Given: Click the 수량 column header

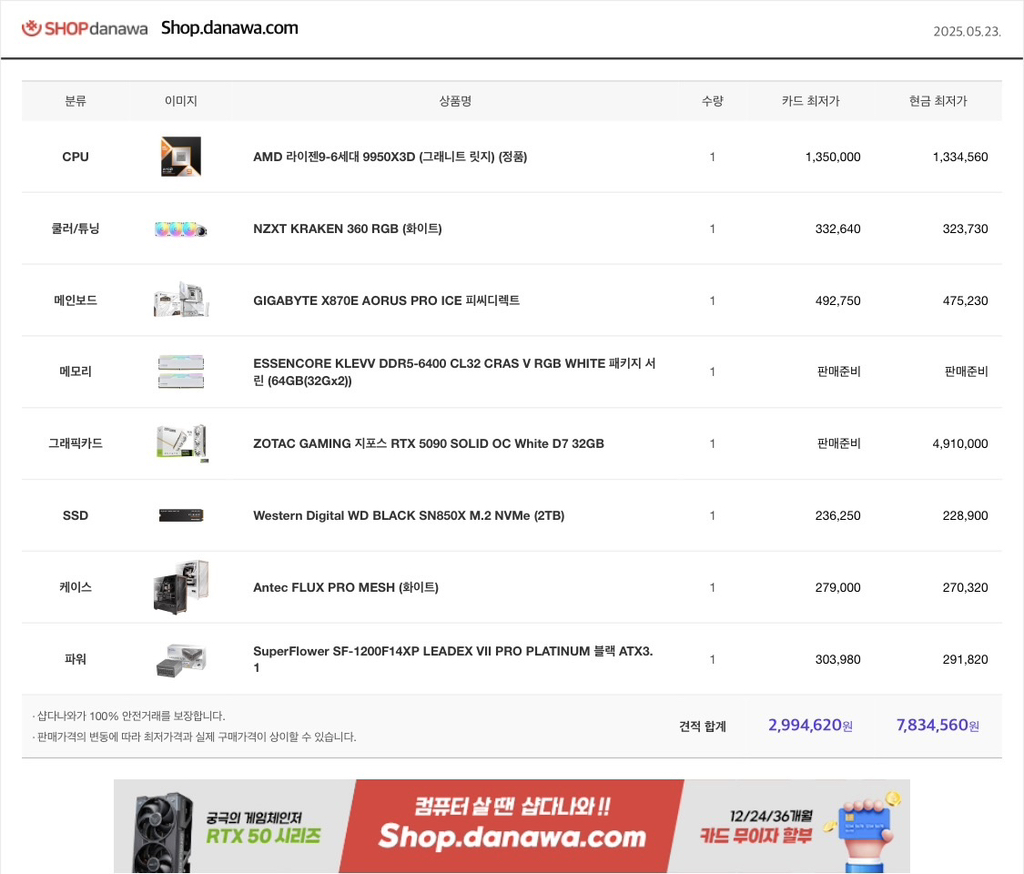Looking at the screenshot, I should tap(712, 101).
